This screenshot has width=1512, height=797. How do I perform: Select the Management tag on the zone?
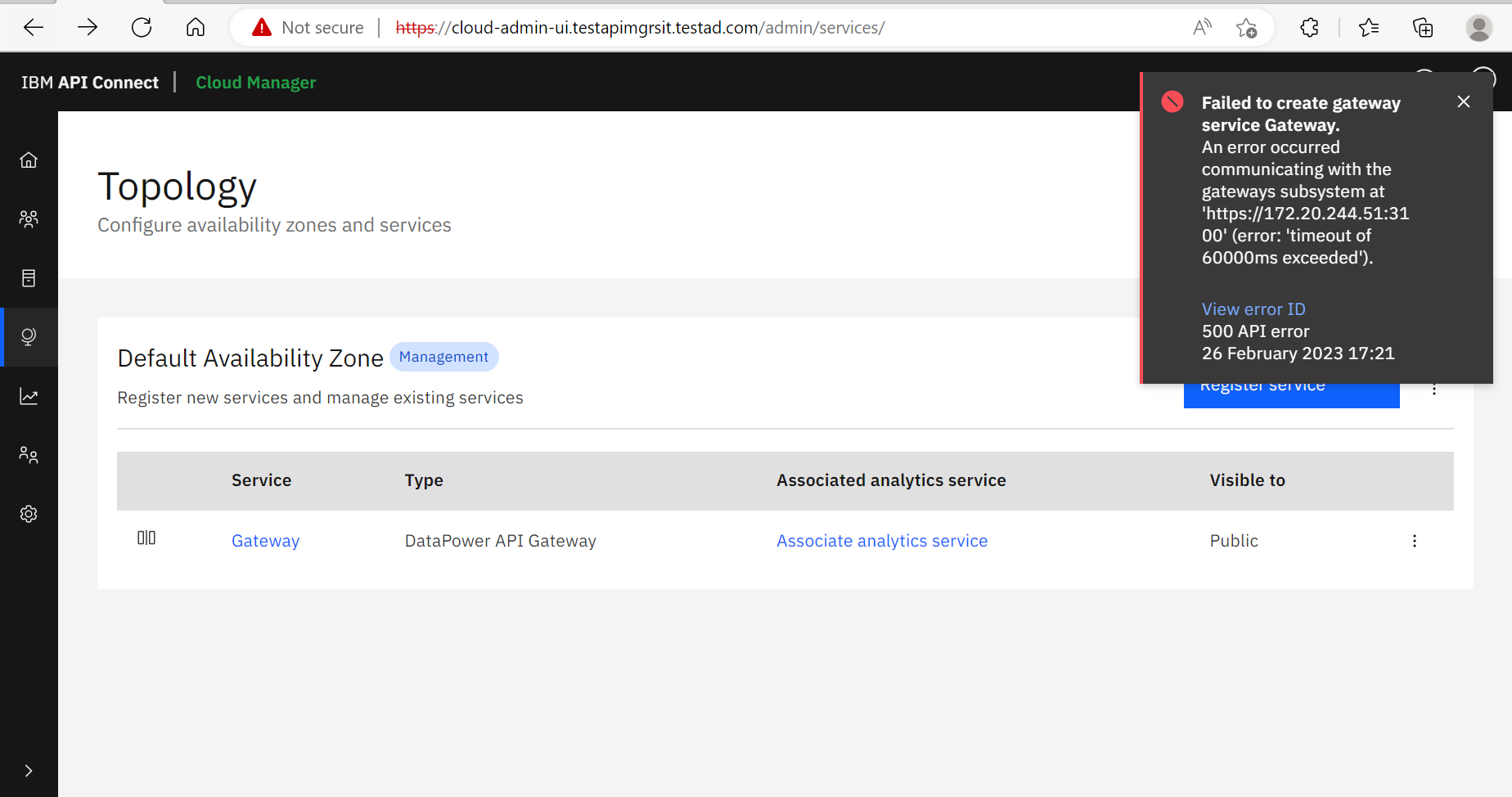coord(443,357)
